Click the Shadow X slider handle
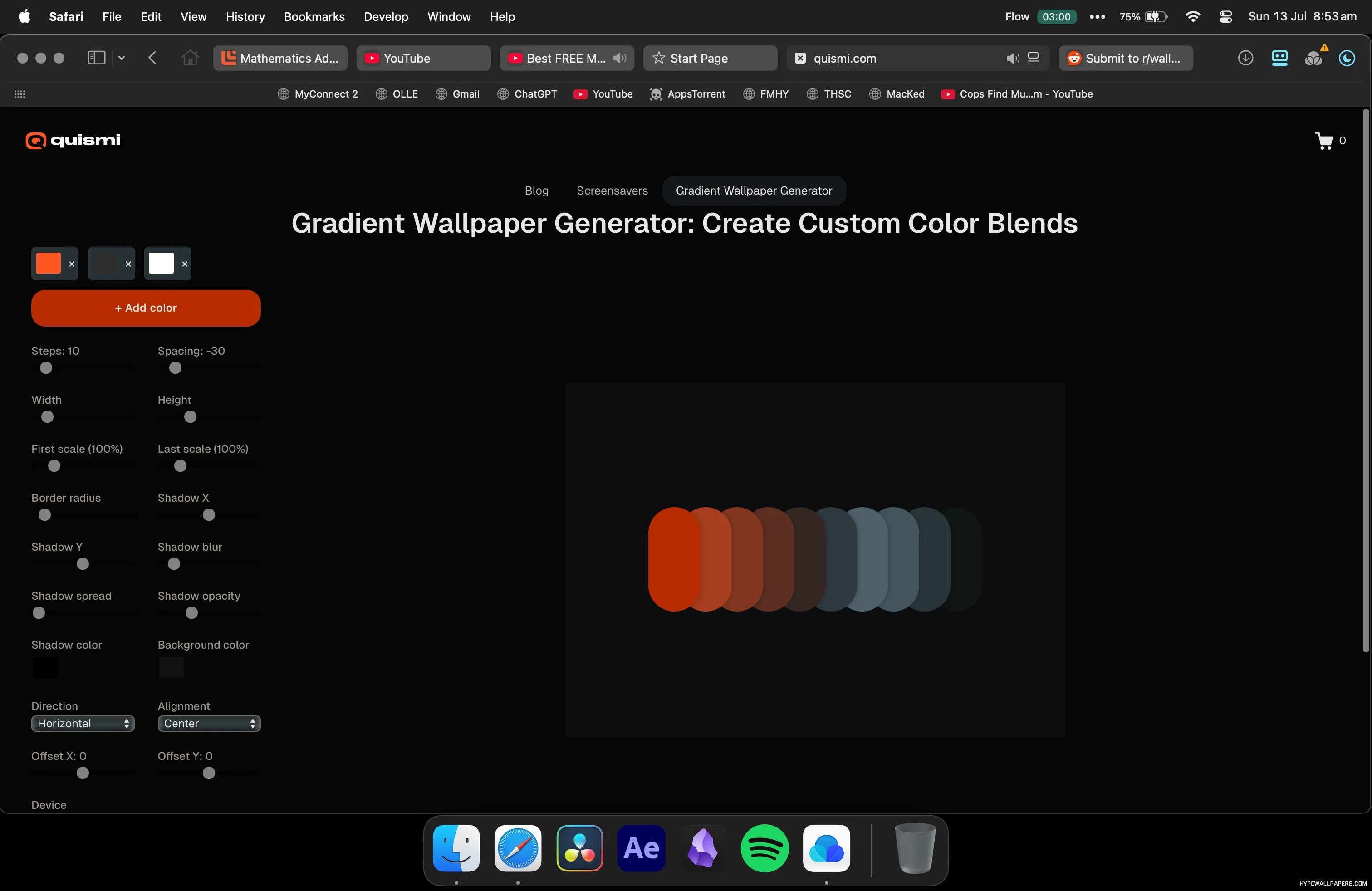Screen dimensions: 1372x891 coord(209,514)
